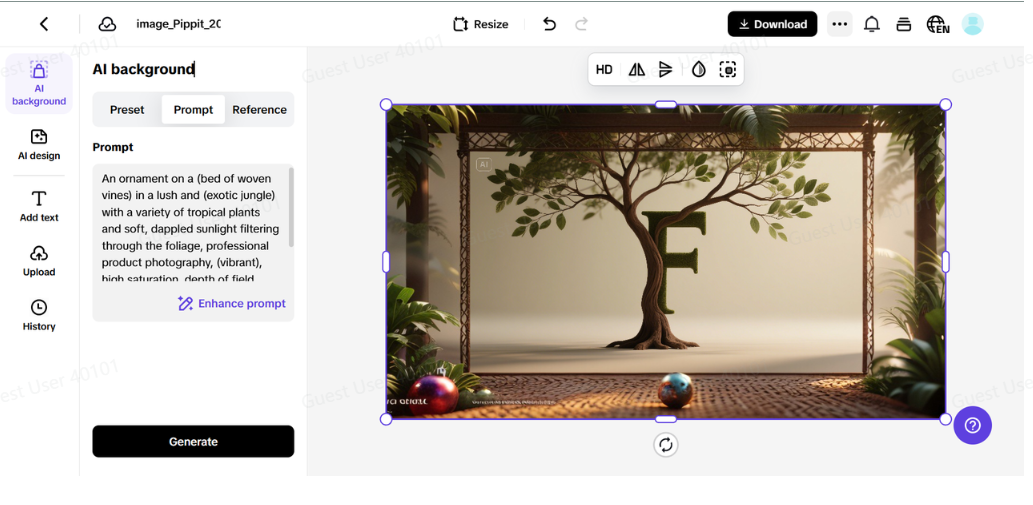This screenshot has width=1033, height=505.
Task: Click the Enhance prompt link
Action: (232, 303)
